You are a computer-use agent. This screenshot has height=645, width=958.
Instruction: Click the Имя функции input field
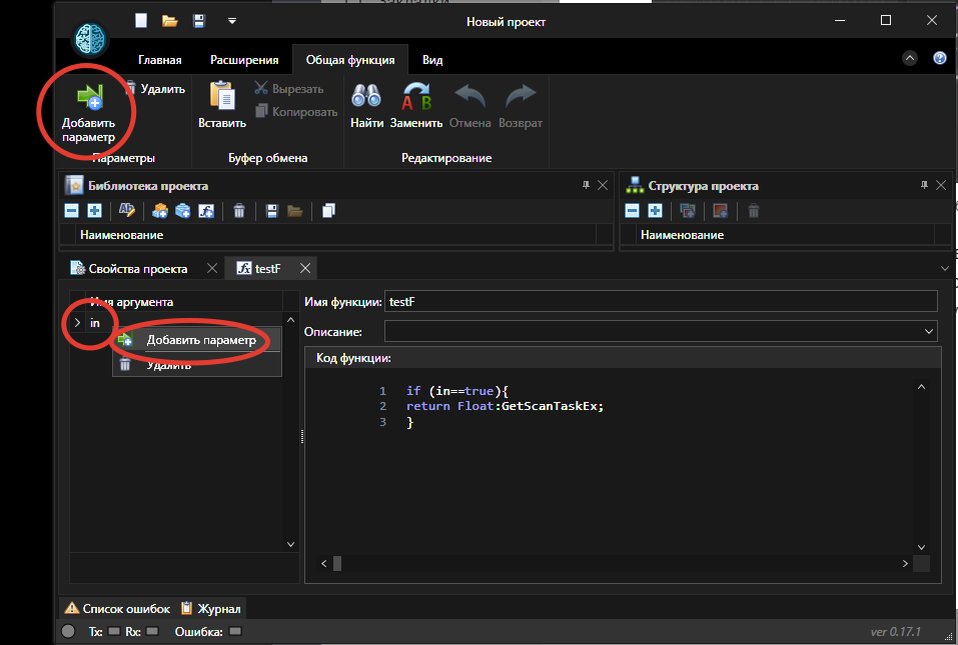(660, 302)
